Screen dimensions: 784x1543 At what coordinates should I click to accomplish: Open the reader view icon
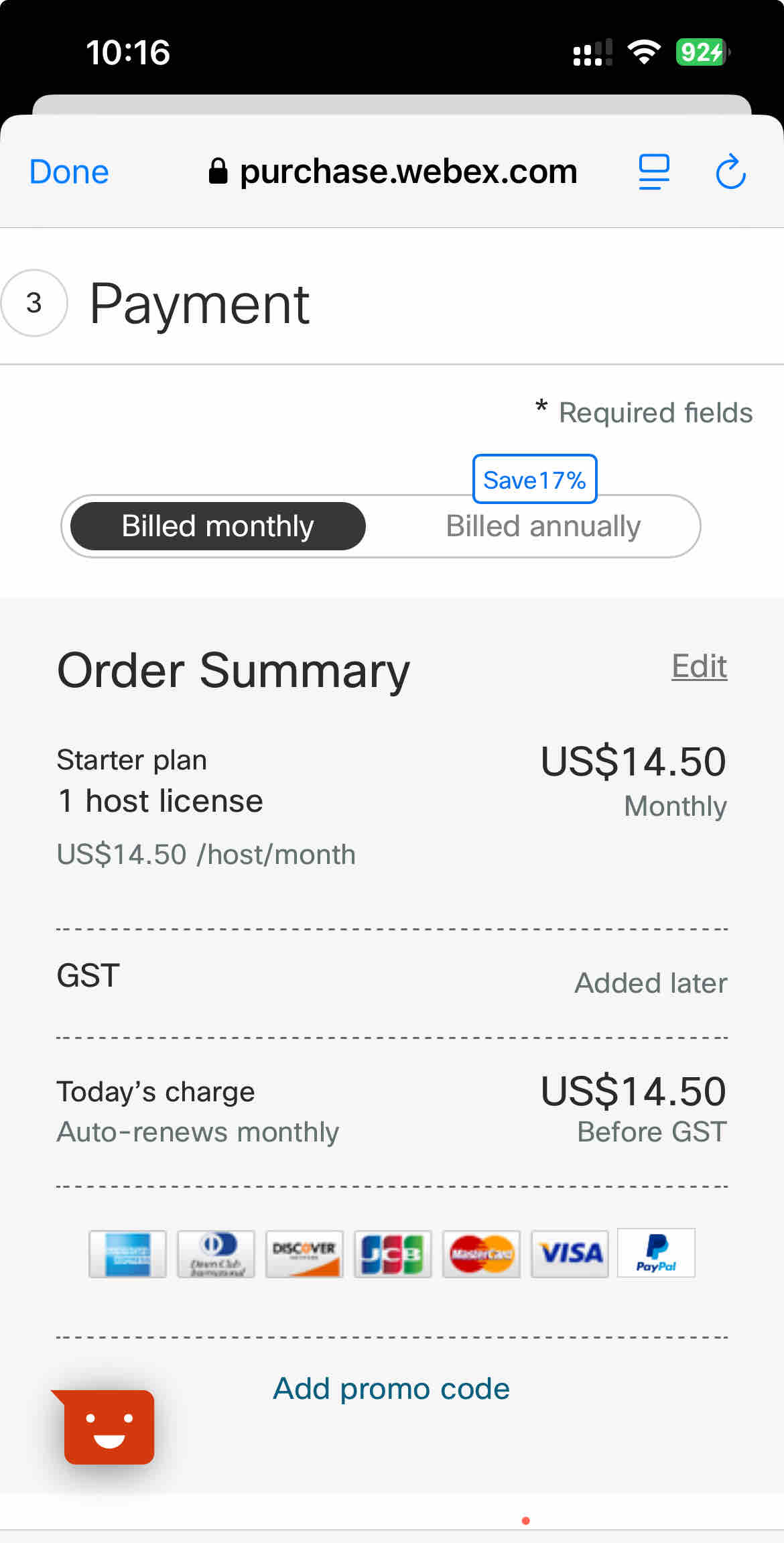pyautogui.click(x=654, y=172)
